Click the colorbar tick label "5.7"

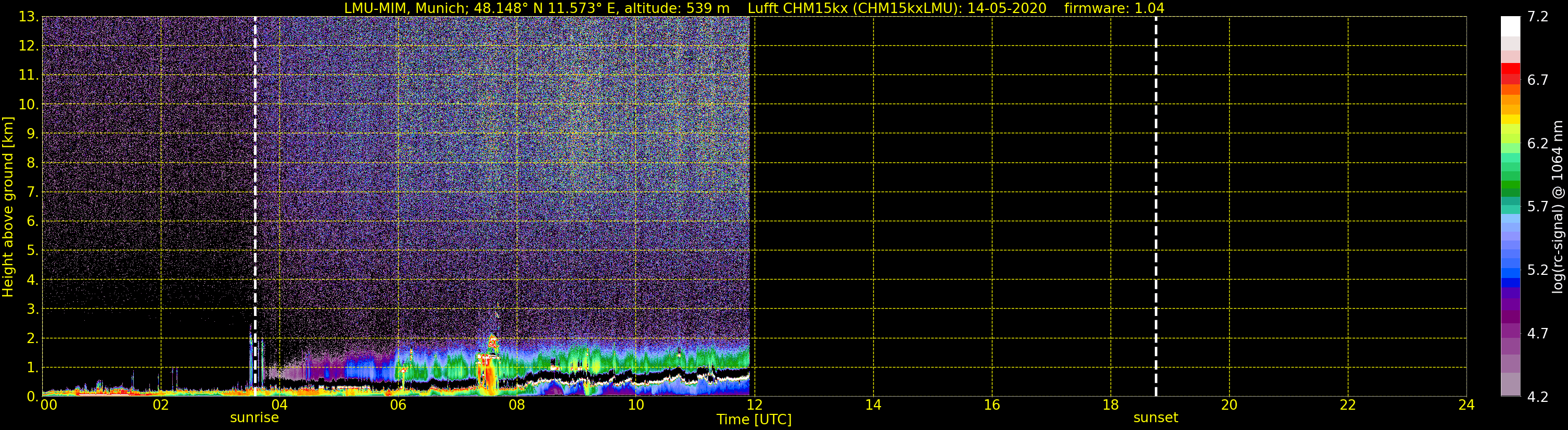click(1538, 207)
